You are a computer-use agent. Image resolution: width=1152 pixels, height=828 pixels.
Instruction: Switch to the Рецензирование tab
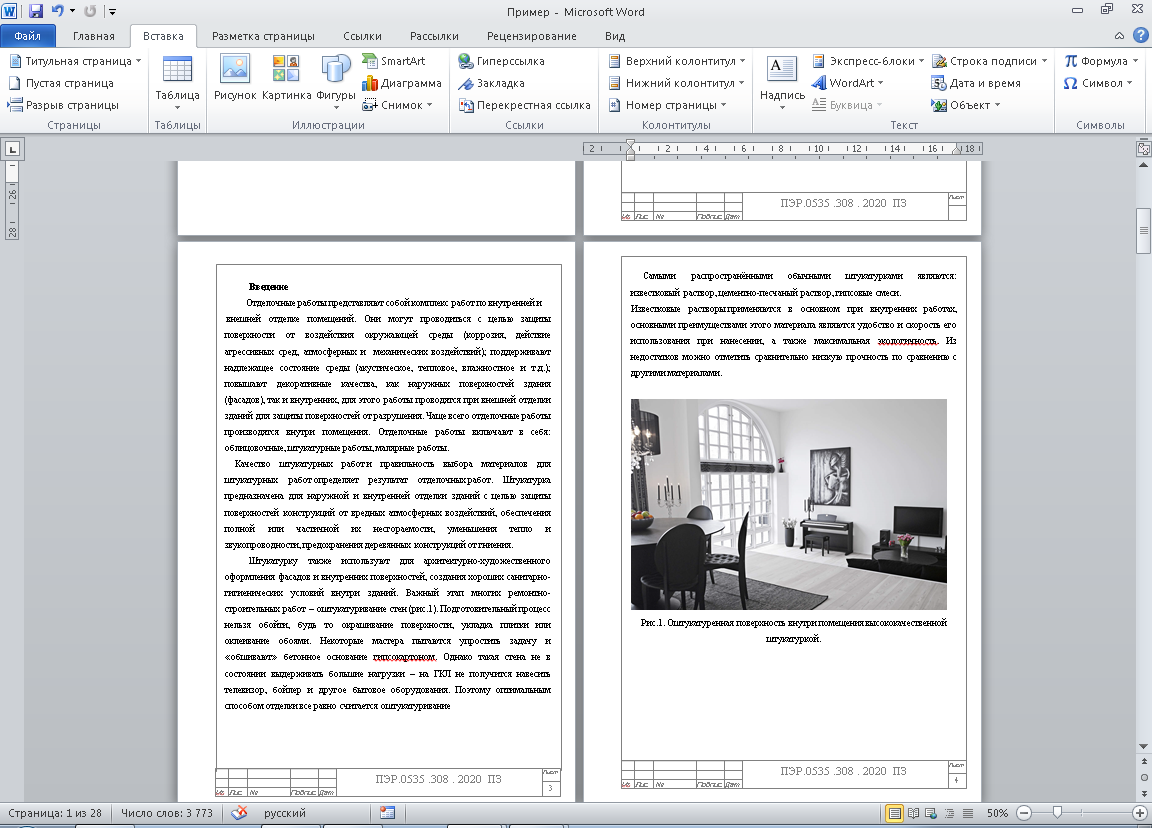(x=532, y=36)
